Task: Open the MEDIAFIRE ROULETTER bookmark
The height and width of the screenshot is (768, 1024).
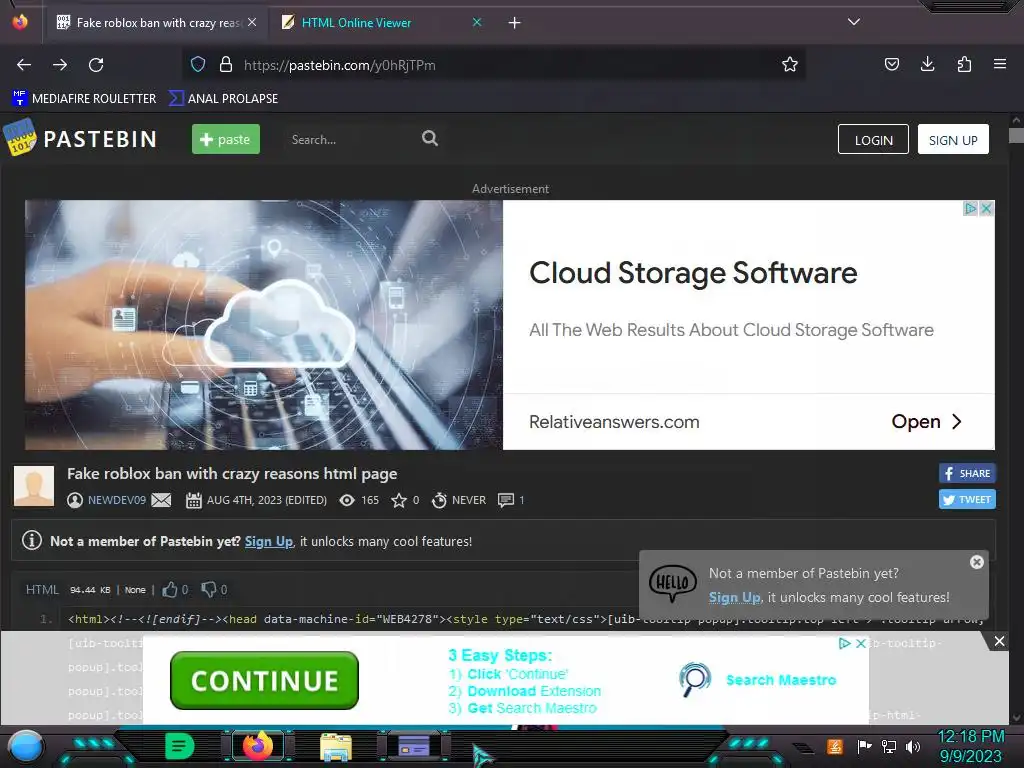Action: click(84, 99)
